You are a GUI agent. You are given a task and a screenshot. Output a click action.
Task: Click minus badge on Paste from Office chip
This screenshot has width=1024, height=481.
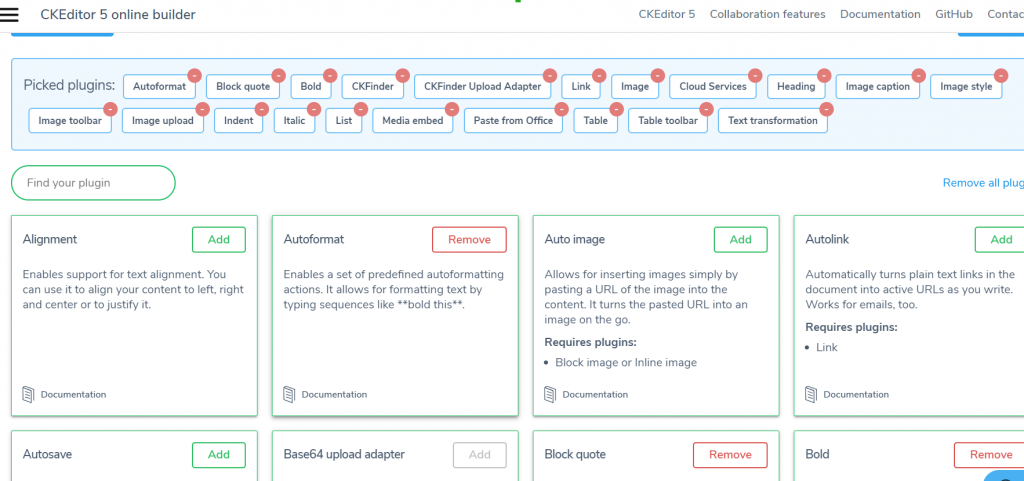pos(562,109)
